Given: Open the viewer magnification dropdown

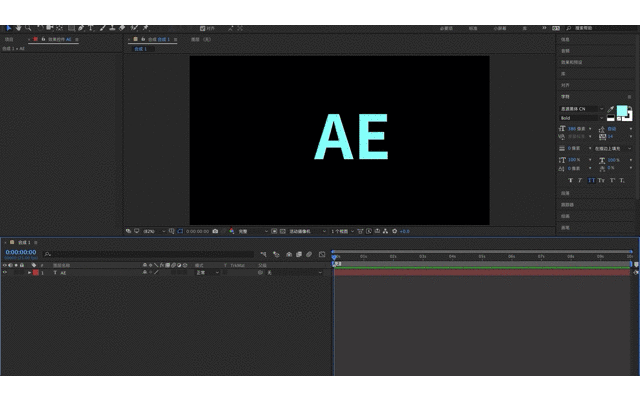Looking at the screenshot, I should 154,231.
